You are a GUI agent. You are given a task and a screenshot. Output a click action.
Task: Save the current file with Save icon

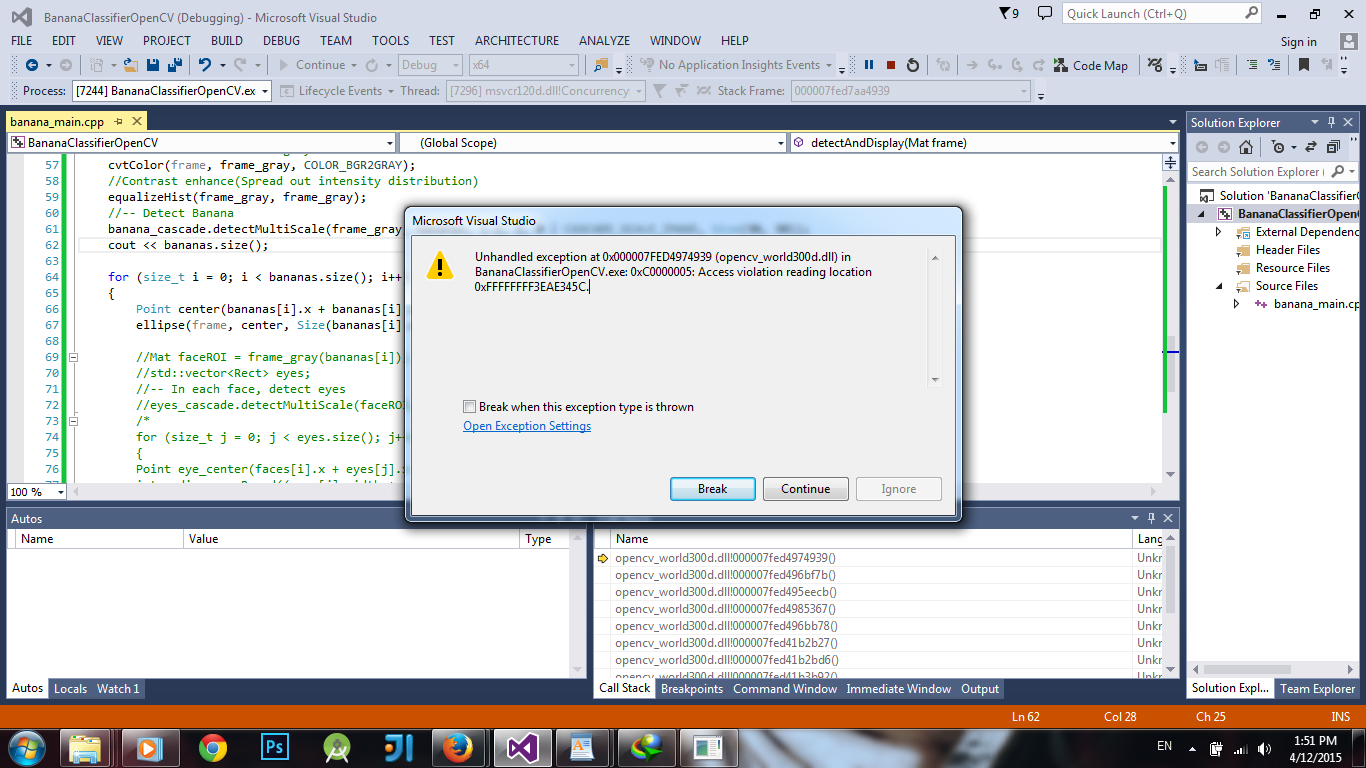[153, 65]
